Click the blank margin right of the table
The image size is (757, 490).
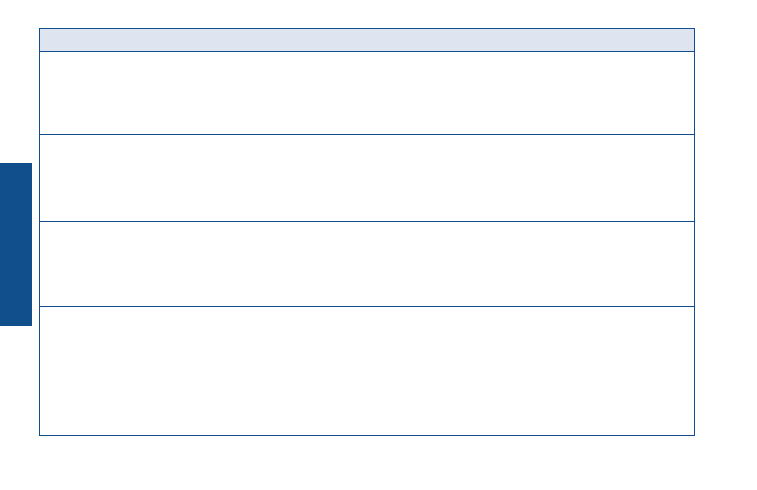(x=726, y=232)
